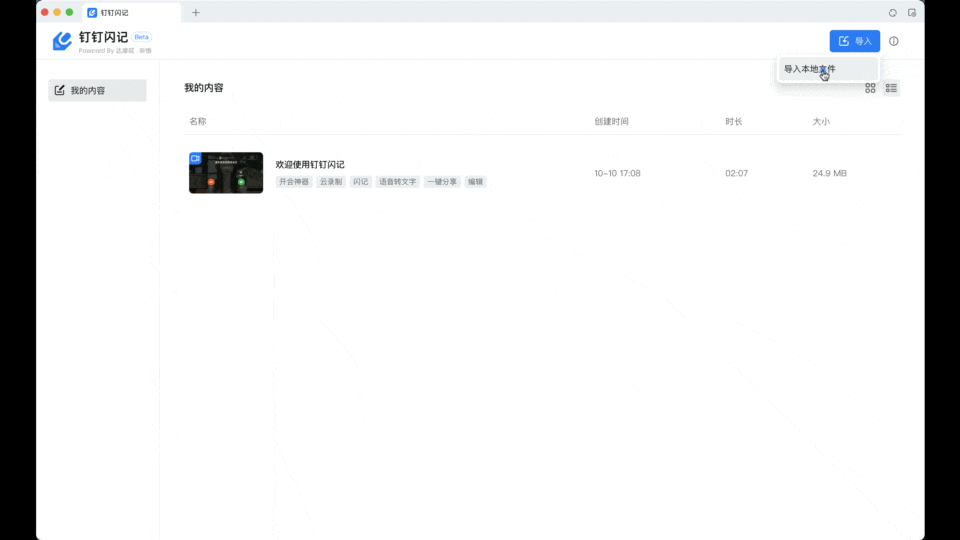Click the 10-10 17:08 creation time
This screenshot has height=540, width=960.
point(617,173)
